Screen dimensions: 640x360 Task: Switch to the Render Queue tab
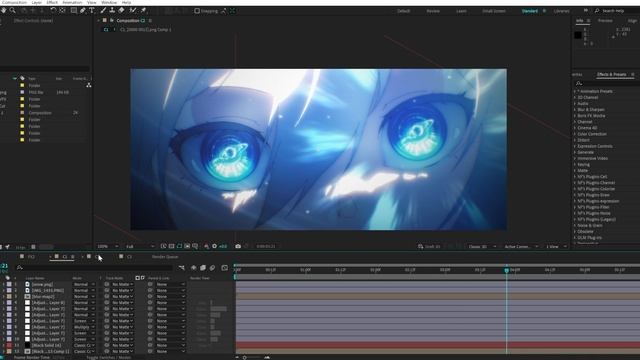click(165, 257)
